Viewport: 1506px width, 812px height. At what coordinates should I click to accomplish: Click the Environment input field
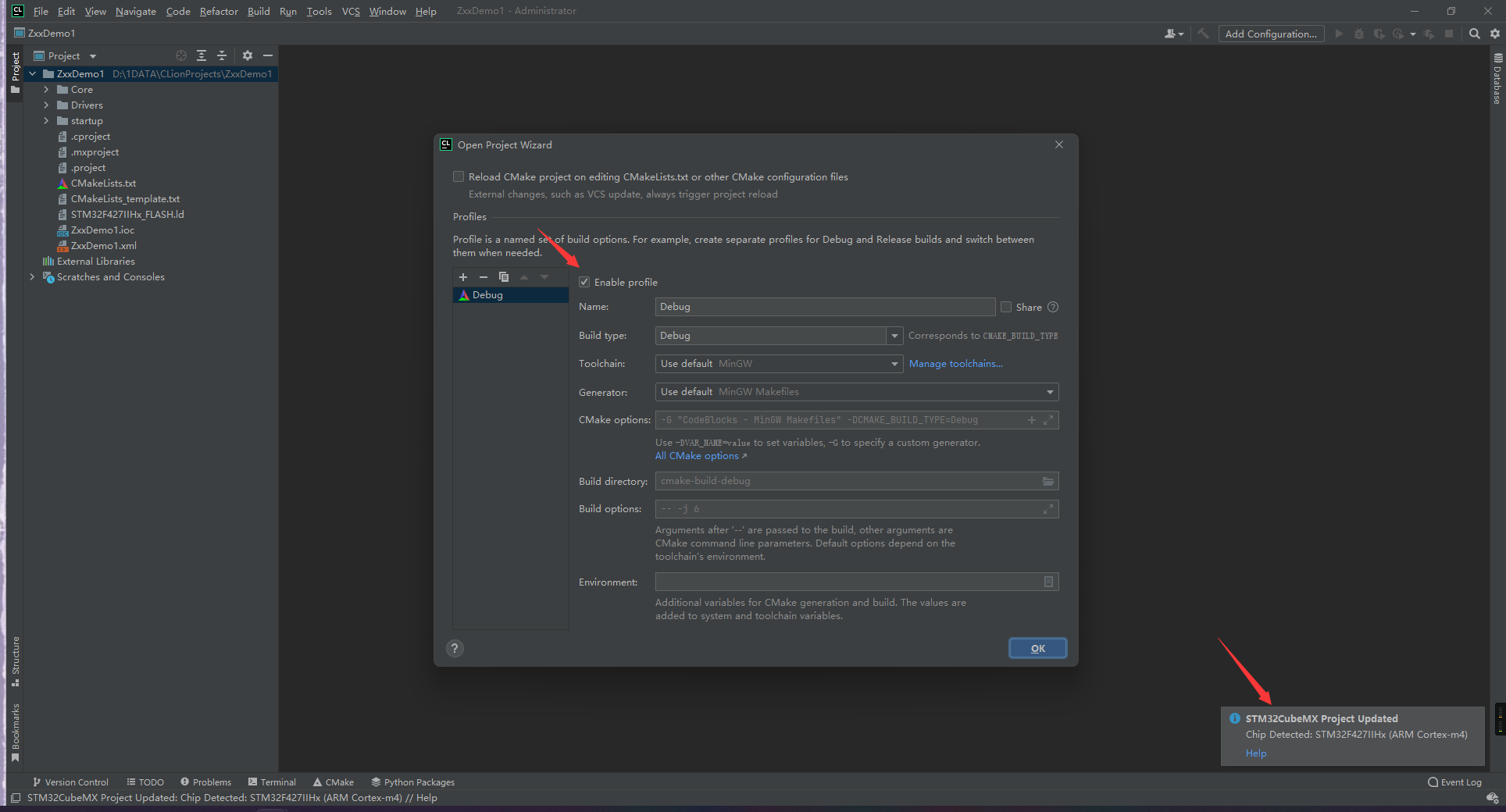pyautogui.click(x=857, y=582)
